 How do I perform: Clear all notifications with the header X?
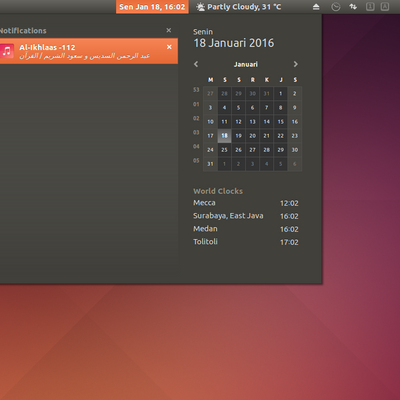point(169,30)
